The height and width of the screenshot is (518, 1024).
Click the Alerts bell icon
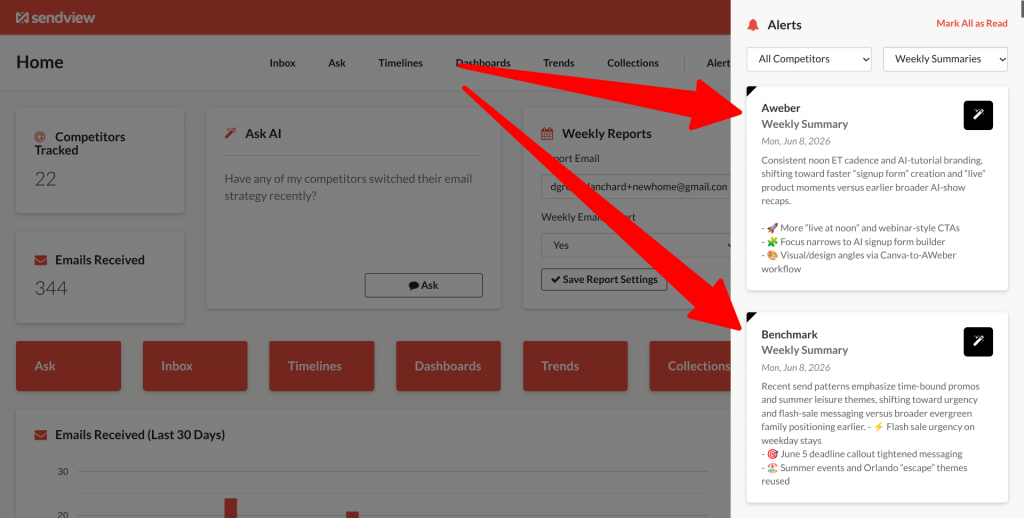pyautogui.click(x=753, y=25)
